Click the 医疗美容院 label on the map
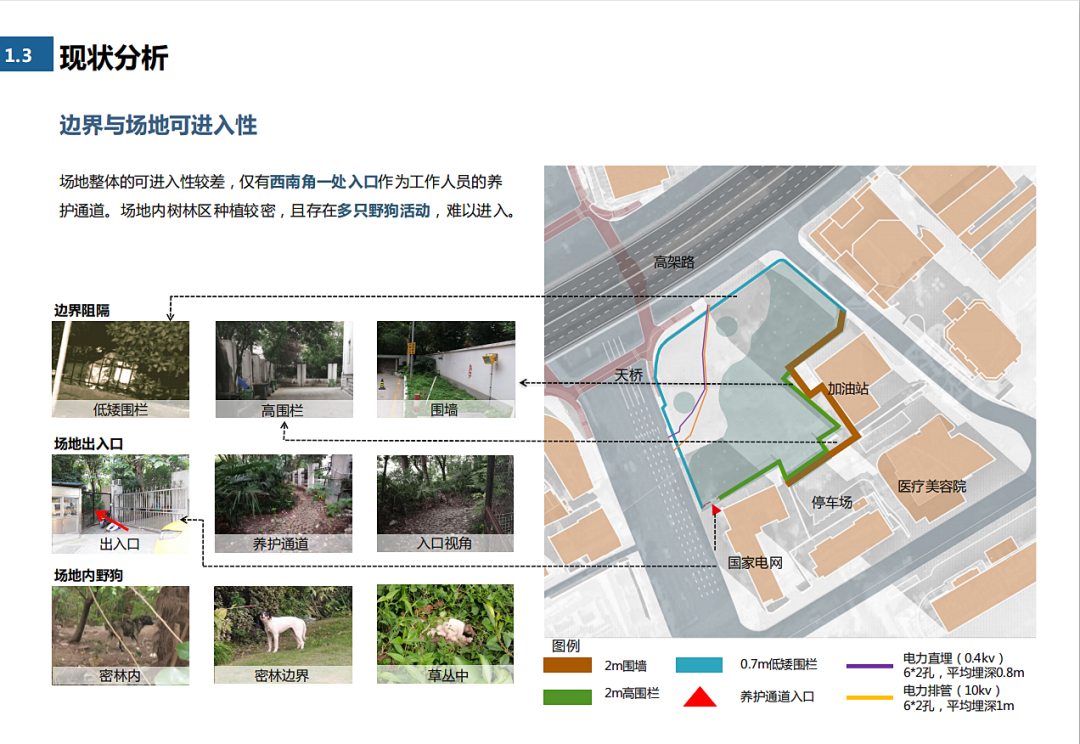Screen dimensions: 1080x744 (x=931, y=486)
